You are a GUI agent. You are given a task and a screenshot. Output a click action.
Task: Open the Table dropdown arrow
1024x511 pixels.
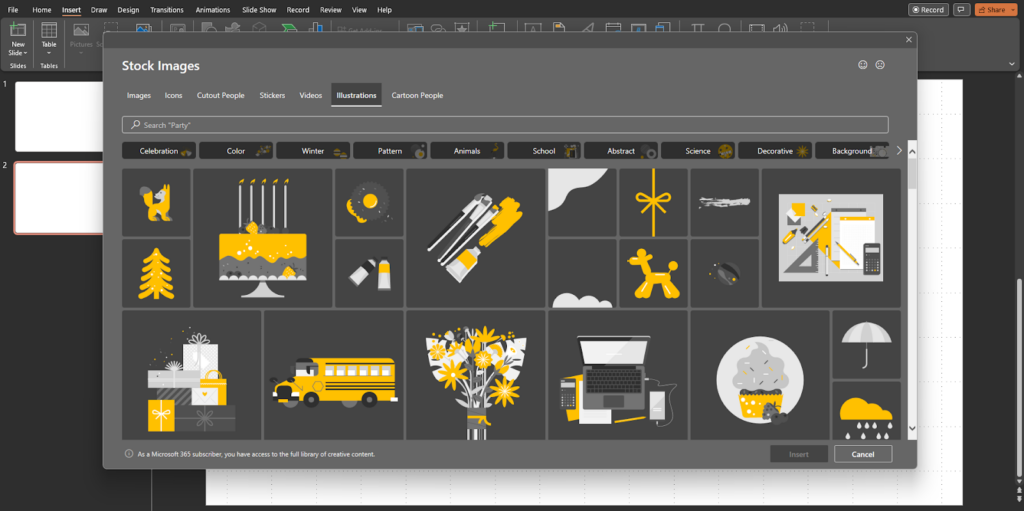tap(49, 53)
